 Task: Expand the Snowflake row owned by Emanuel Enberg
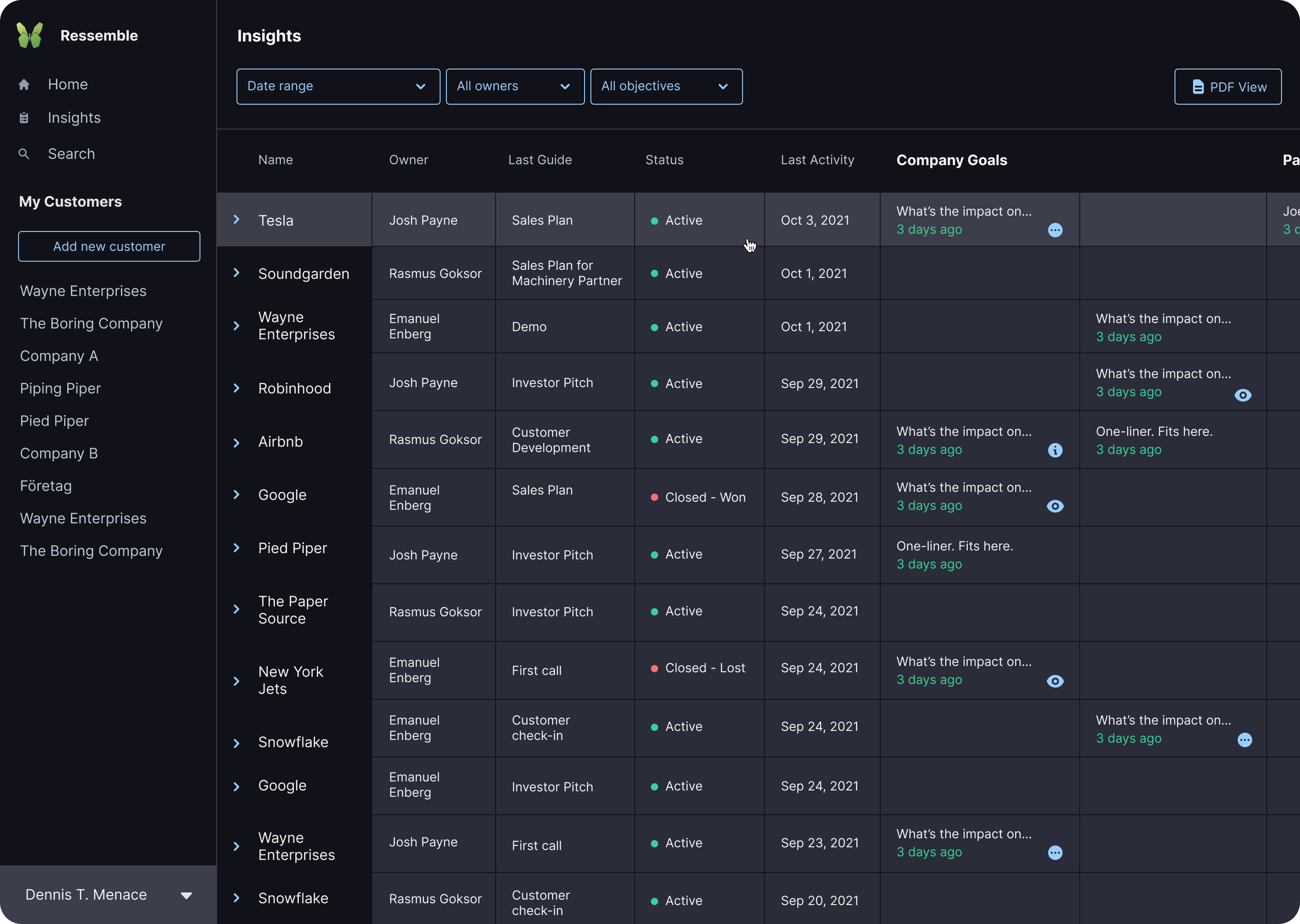pos(237,744)
